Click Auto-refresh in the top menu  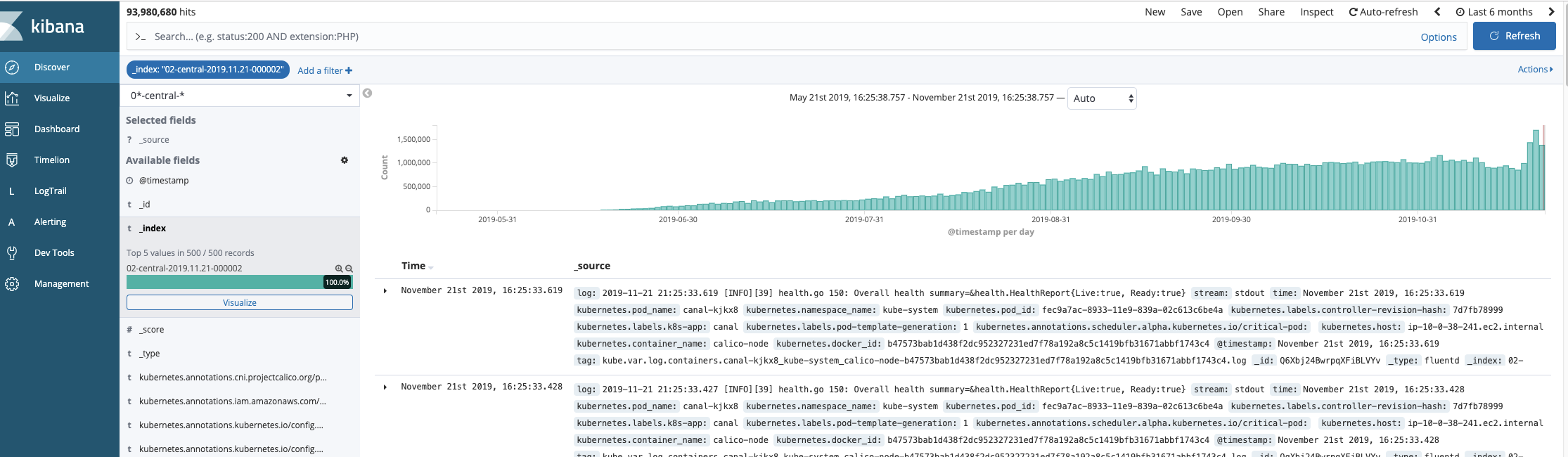pos(1383,12)
